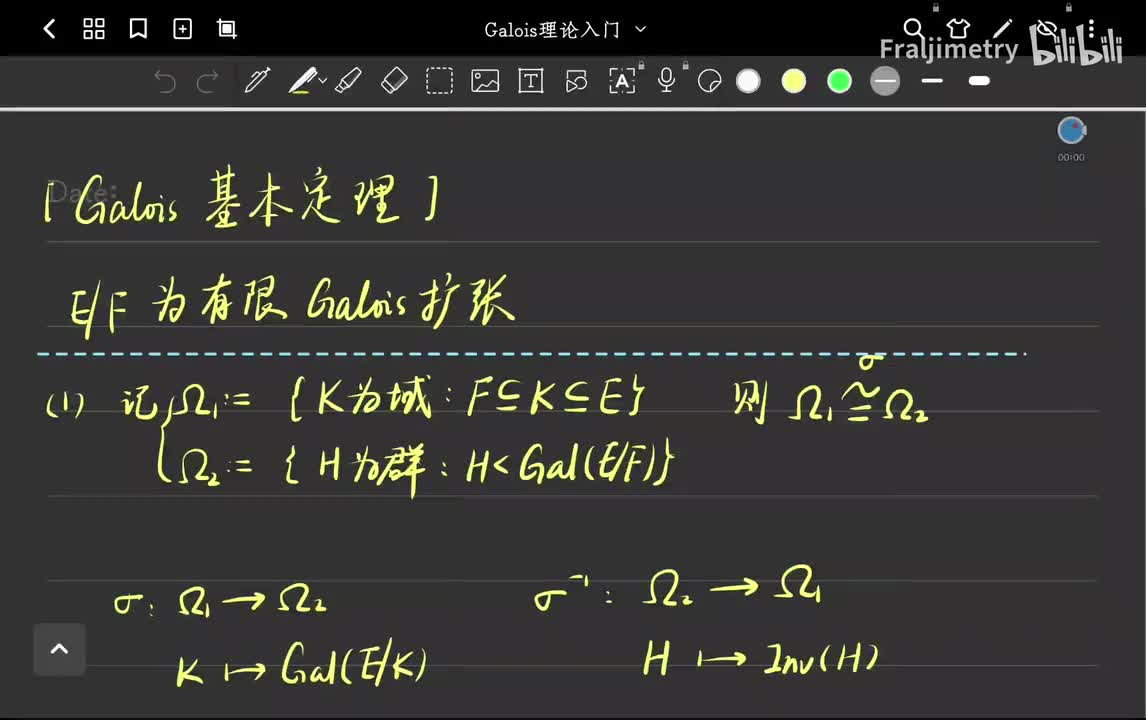Insert an image with picture tool

point(485,81)
